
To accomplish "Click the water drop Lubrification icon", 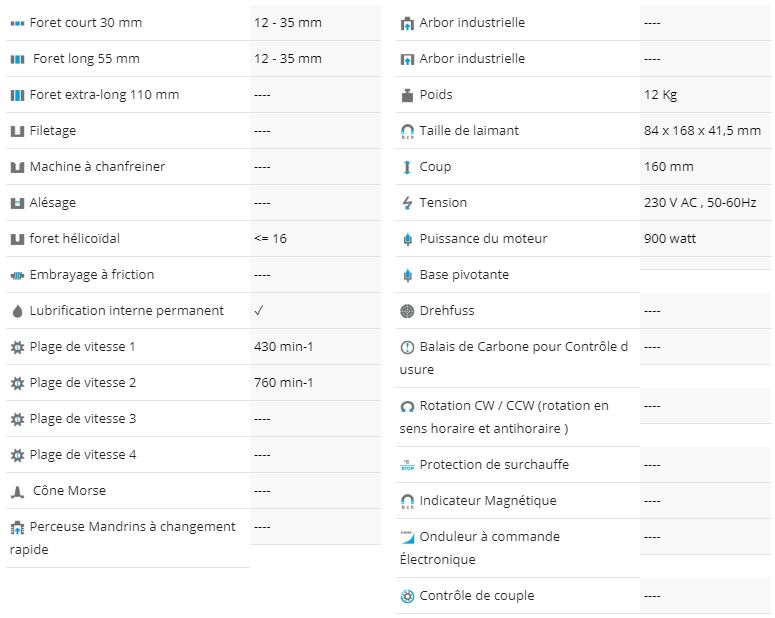I will click(x=17, y=311).
